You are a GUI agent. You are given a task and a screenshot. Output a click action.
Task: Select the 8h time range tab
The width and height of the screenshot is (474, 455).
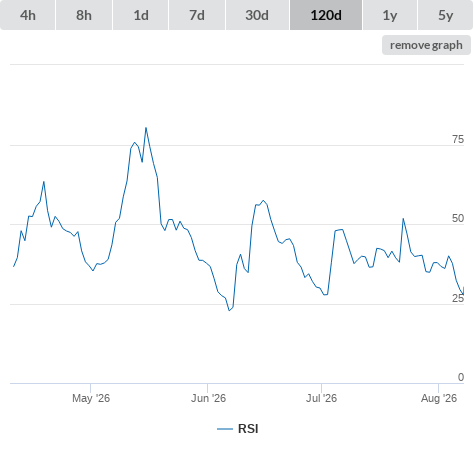(84, 15)
